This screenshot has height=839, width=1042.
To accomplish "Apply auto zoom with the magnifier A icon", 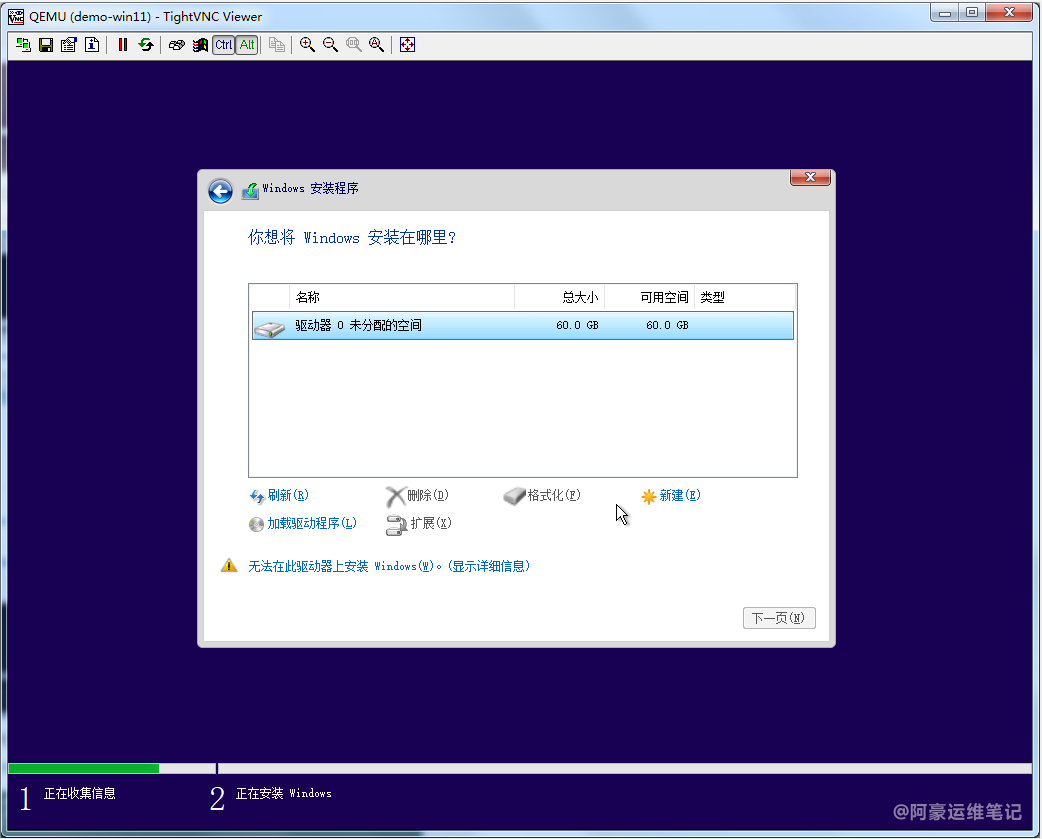I will tap(377, 45).
